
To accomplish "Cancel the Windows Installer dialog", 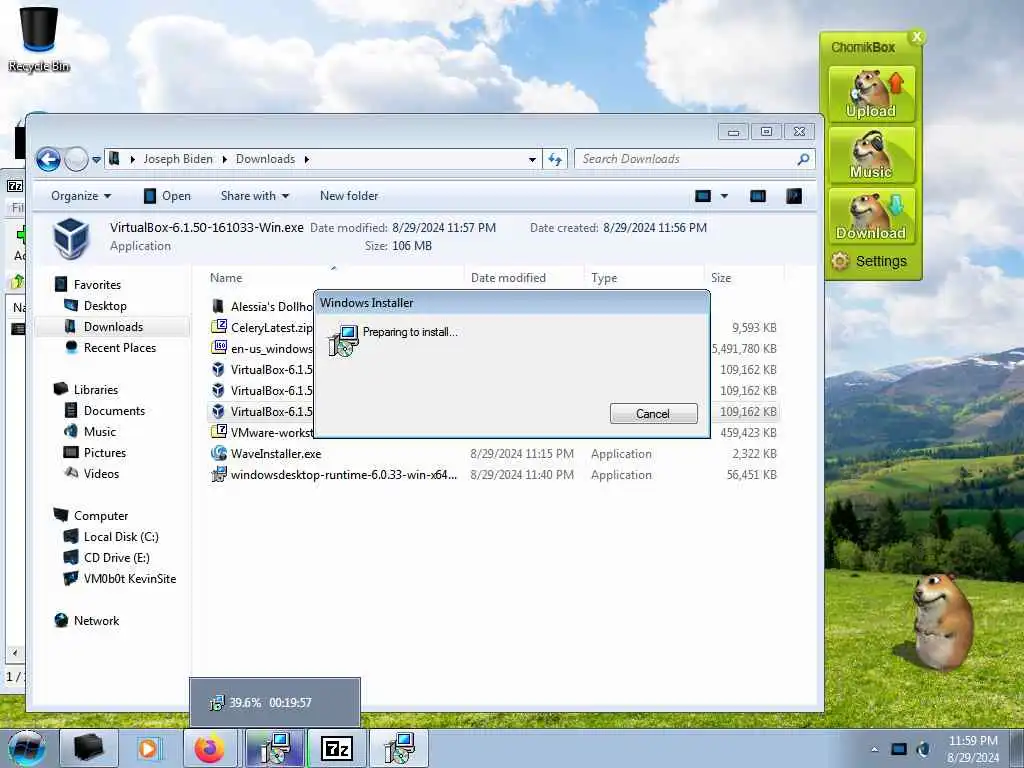I will pyautogui.click(x=653, y=413).
